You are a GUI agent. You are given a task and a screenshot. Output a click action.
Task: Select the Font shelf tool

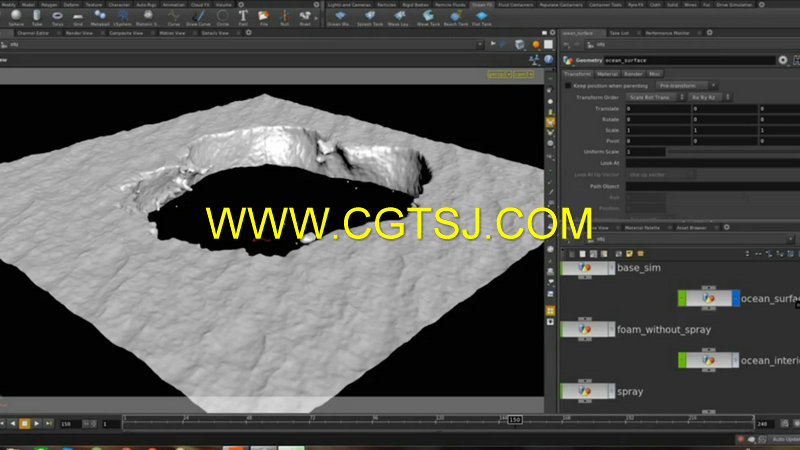(243, 17)
